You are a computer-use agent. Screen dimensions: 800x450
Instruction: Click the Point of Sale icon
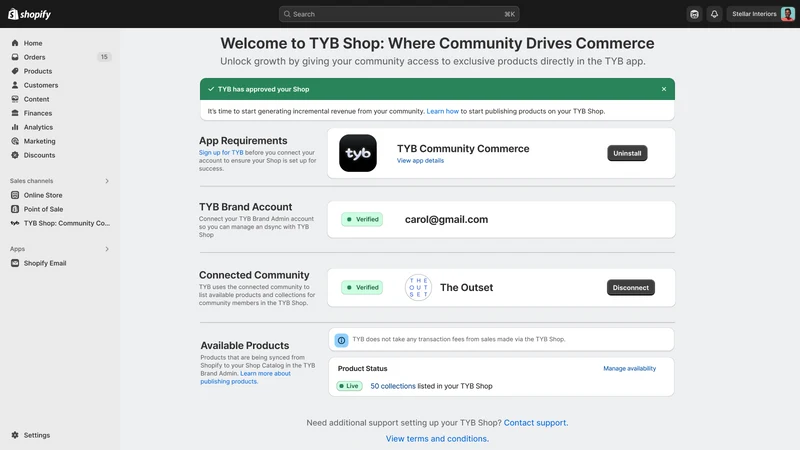tap(15, 209)
